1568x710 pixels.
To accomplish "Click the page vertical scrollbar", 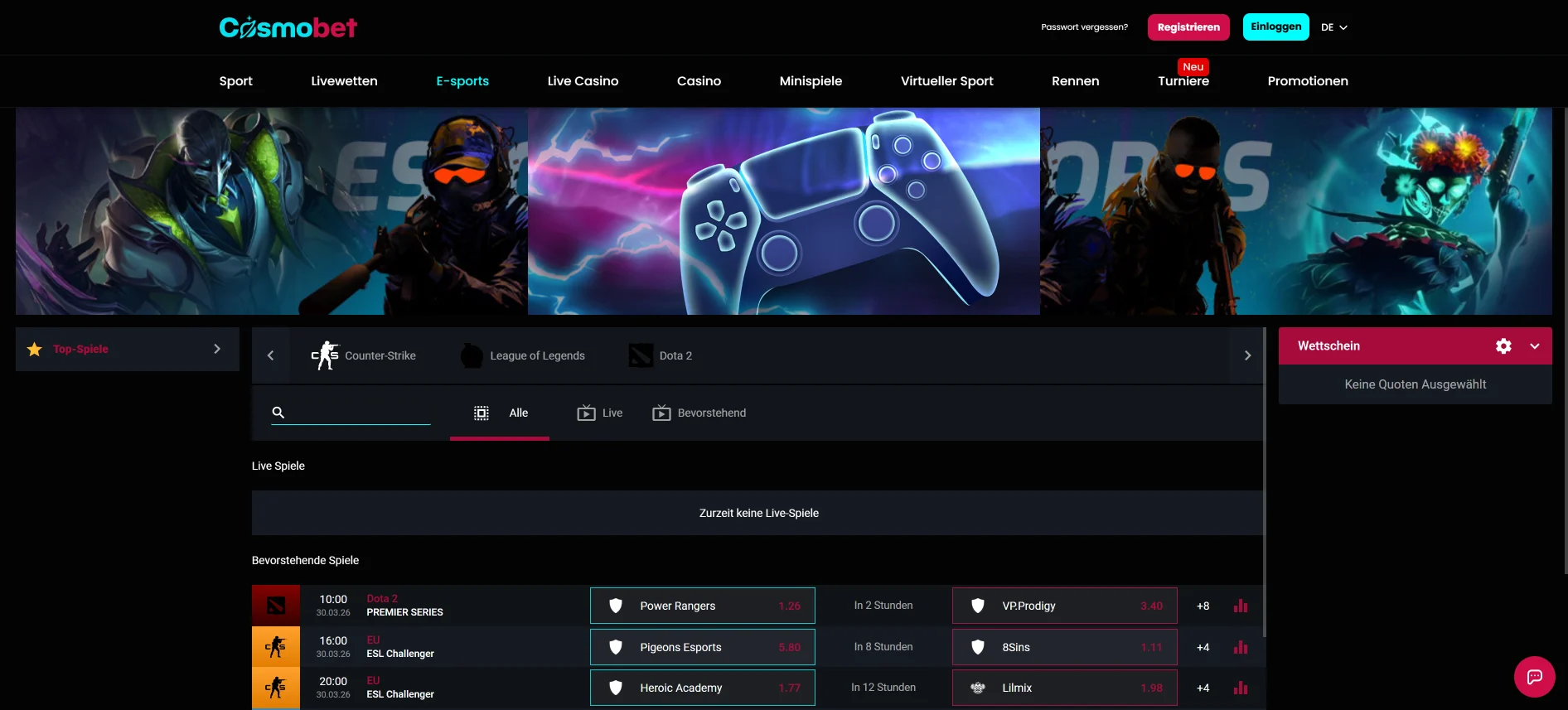I will (1565, 340).
